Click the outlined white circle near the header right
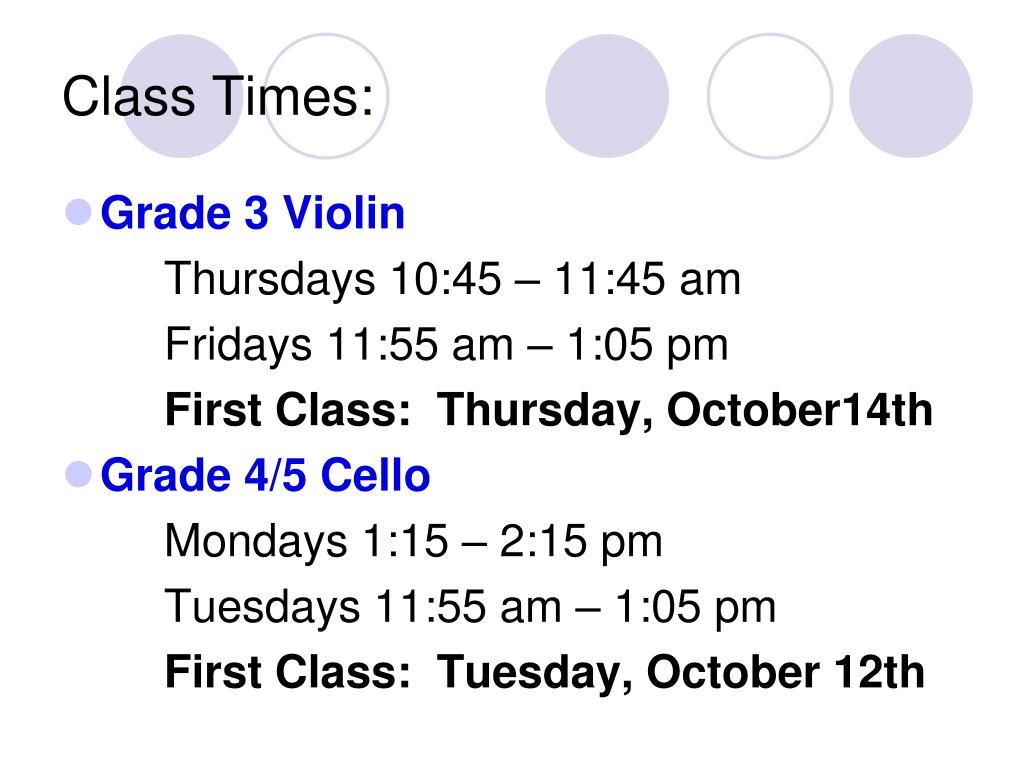 [770, 96]
